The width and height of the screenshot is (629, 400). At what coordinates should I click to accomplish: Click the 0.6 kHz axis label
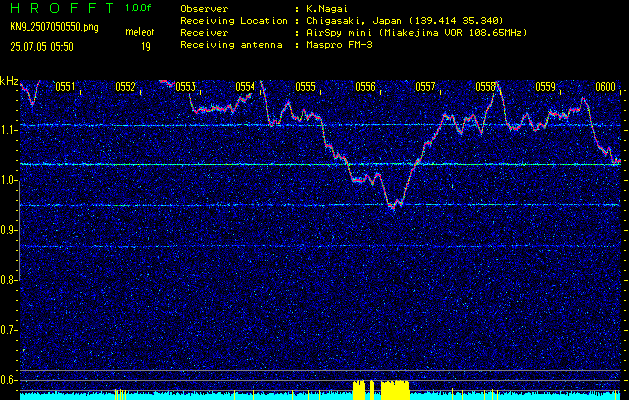pos(9,380)
